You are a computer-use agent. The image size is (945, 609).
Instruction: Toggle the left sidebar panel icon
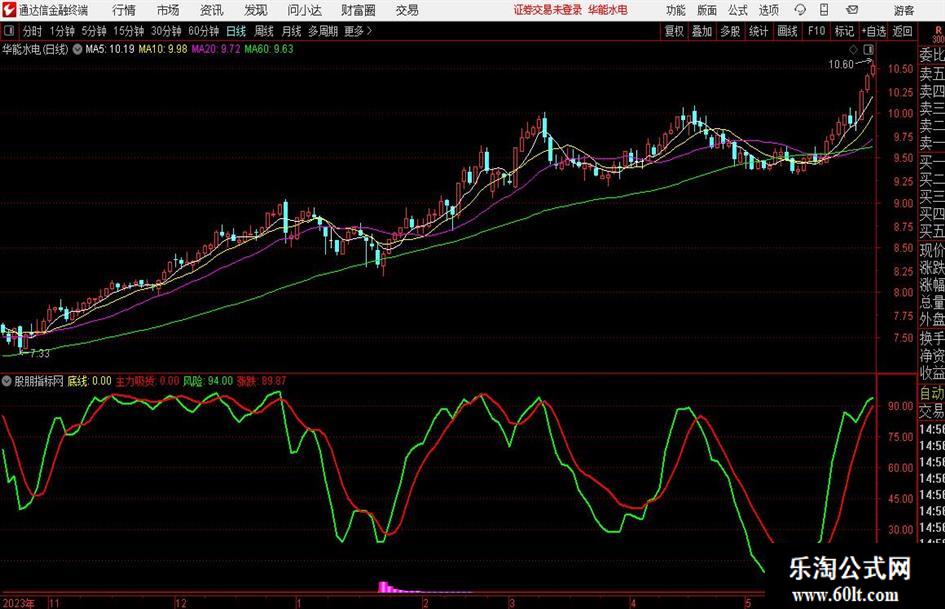point(10,31)
